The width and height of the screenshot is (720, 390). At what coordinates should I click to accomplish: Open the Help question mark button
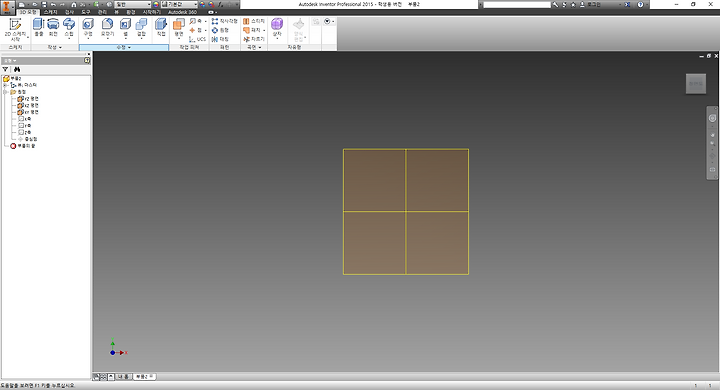[640, 5]
